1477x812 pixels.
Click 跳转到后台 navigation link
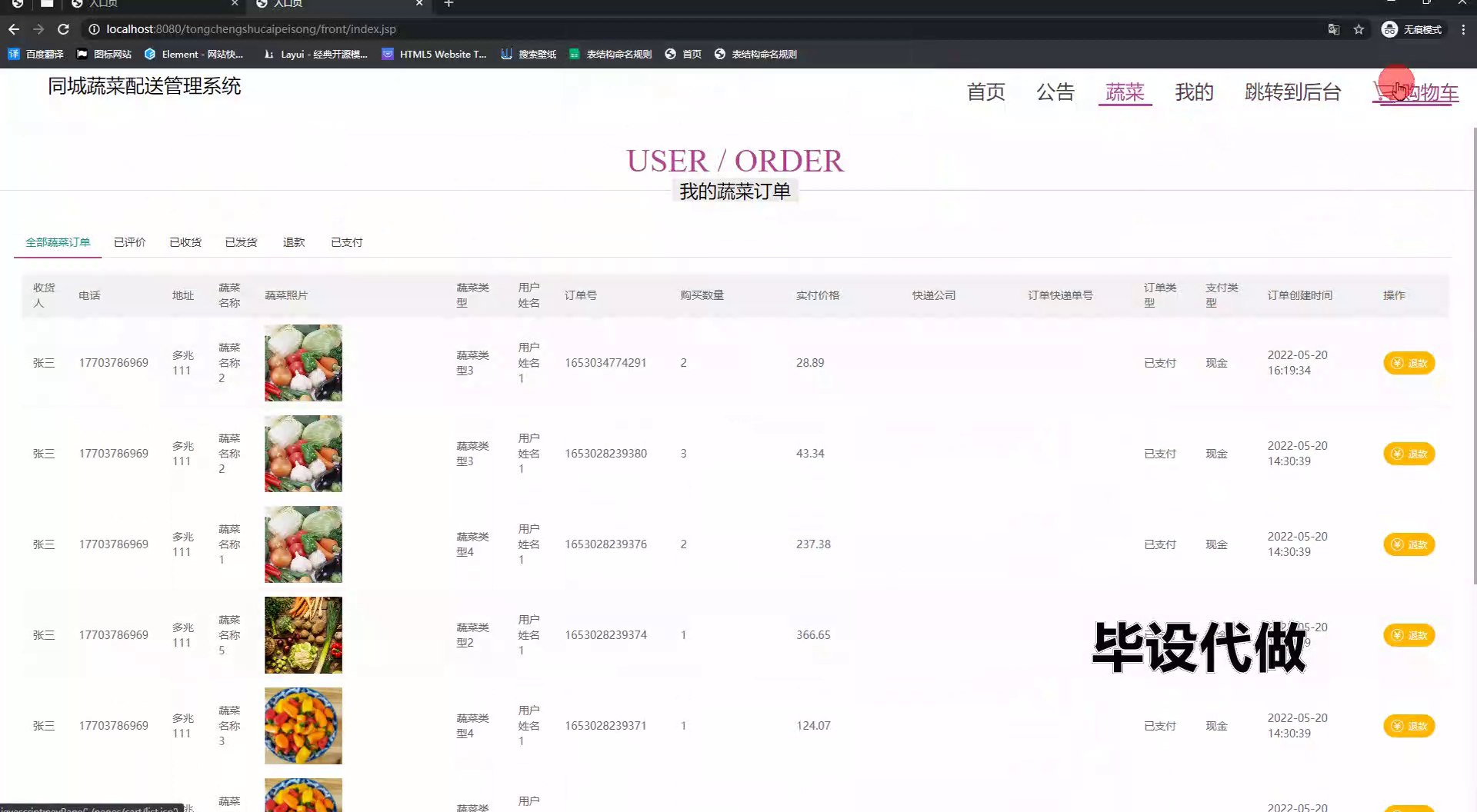1292,92
